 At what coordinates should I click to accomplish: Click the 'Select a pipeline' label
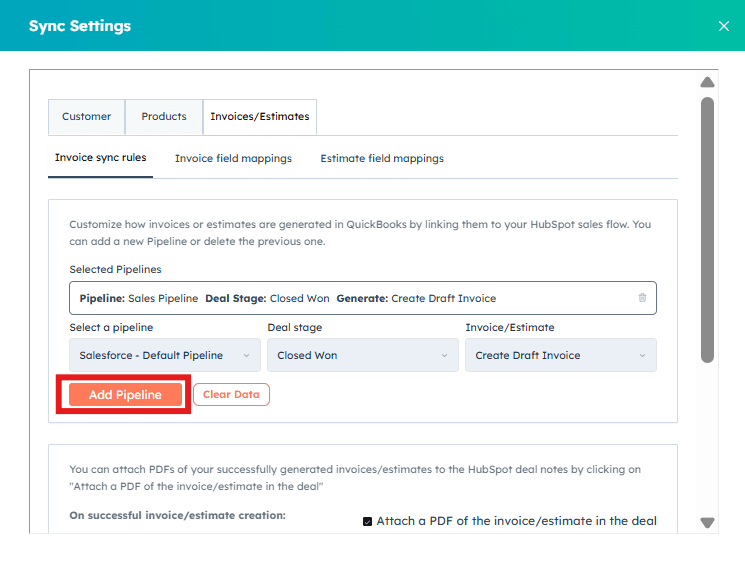coord(111,327)
